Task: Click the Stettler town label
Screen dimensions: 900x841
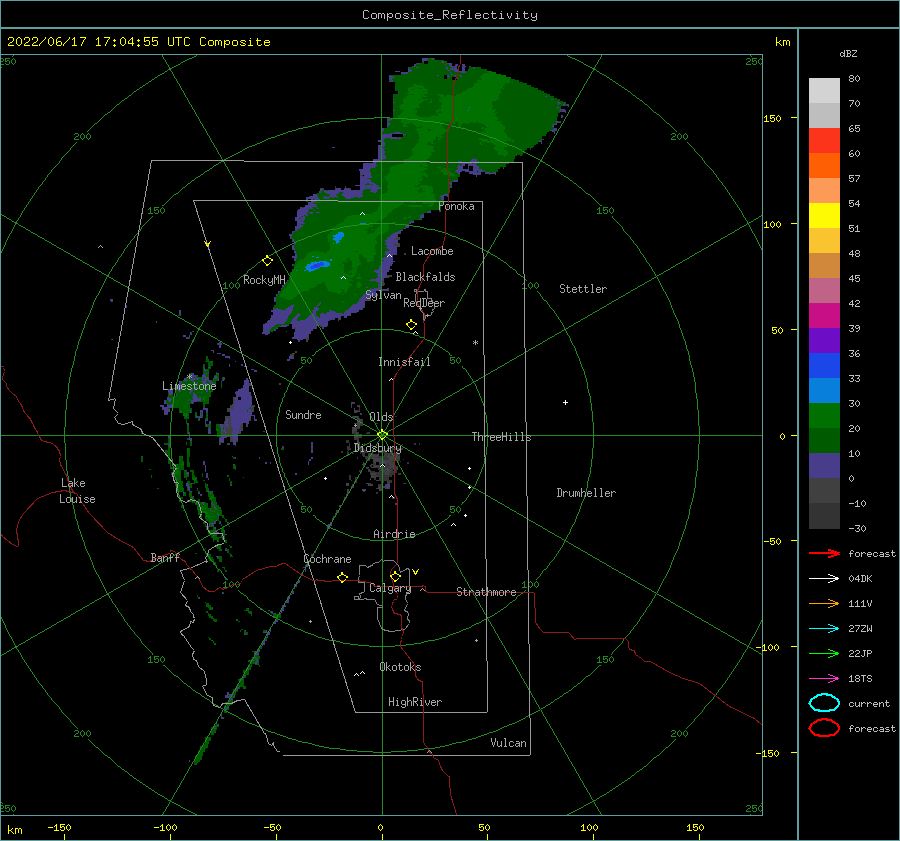Action: click(x=583, y=289)
